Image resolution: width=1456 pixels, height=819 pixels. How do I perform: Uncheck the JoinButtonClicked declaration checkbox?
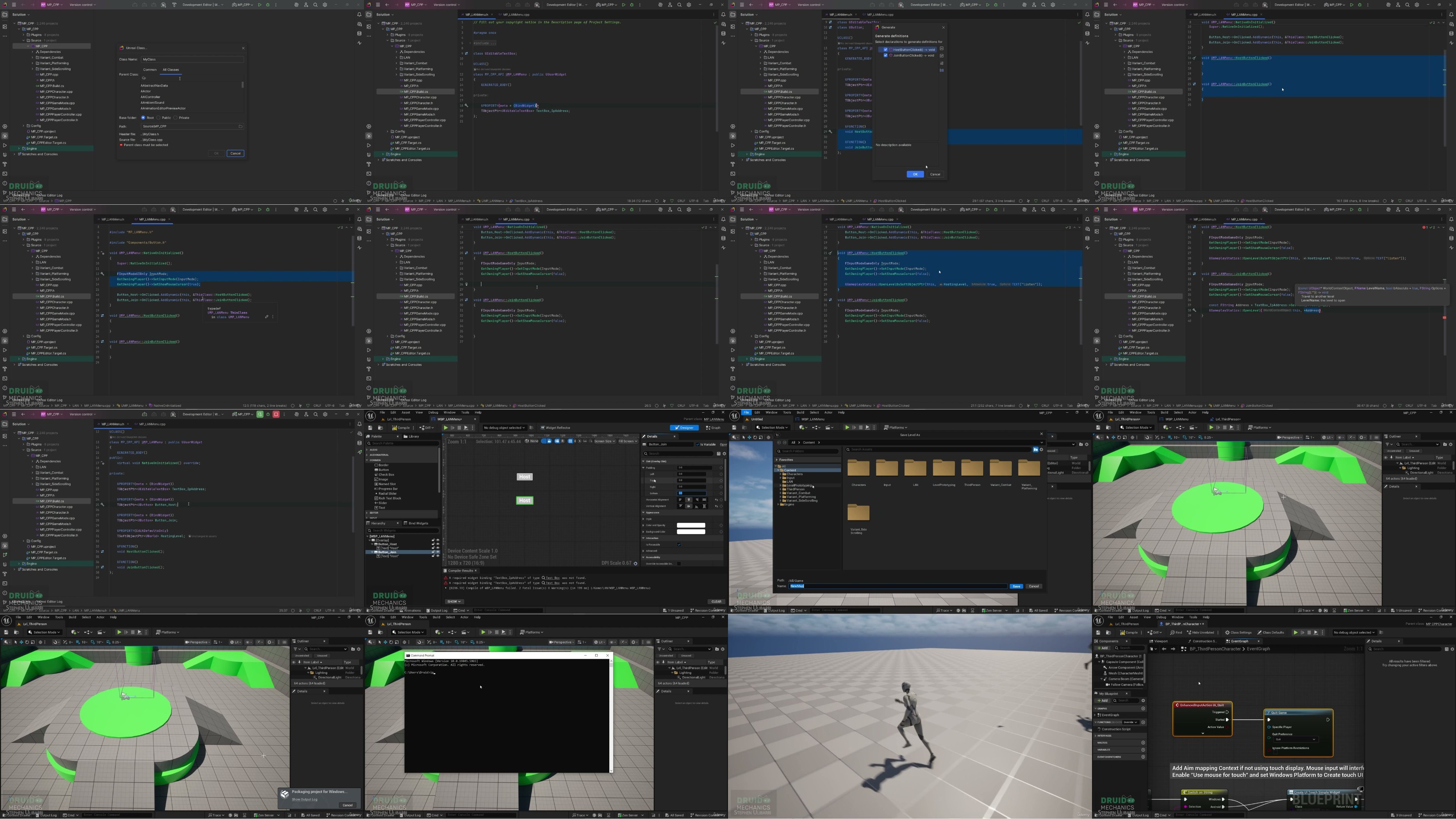(x=886, y=56)
